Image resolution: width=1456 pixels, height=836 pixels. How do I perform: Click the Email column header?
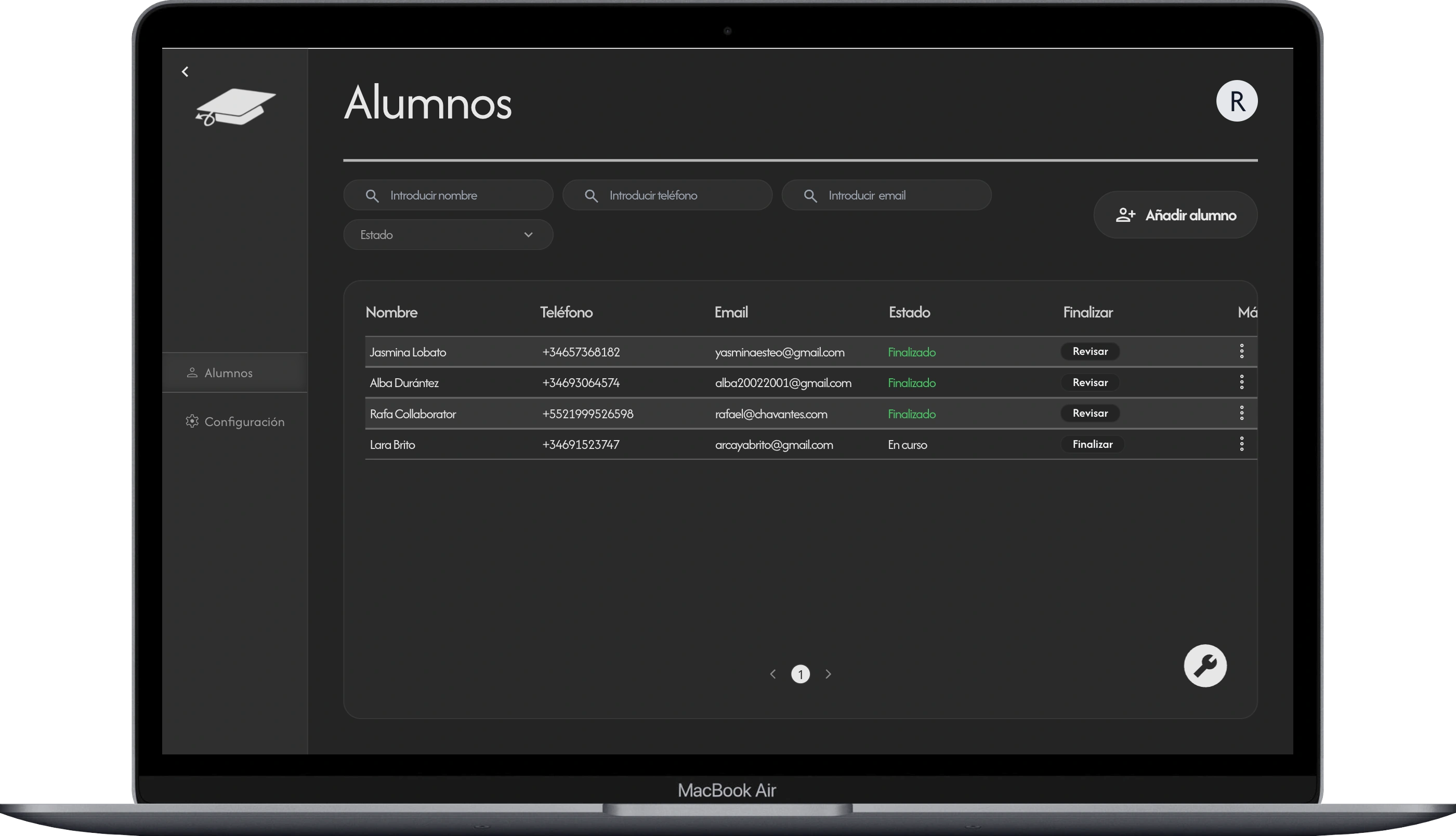coord(730,312)
